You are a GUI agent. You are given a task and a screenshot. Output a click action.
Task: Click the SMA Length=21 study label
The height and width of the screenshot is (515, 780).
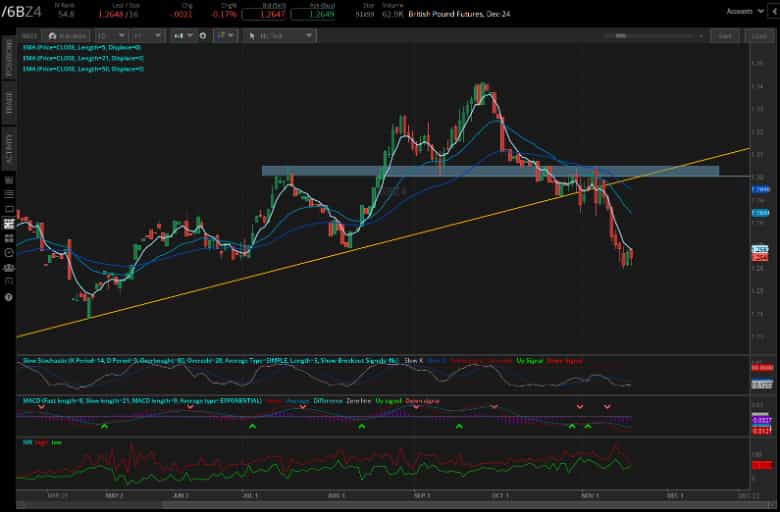coord(83,59)
